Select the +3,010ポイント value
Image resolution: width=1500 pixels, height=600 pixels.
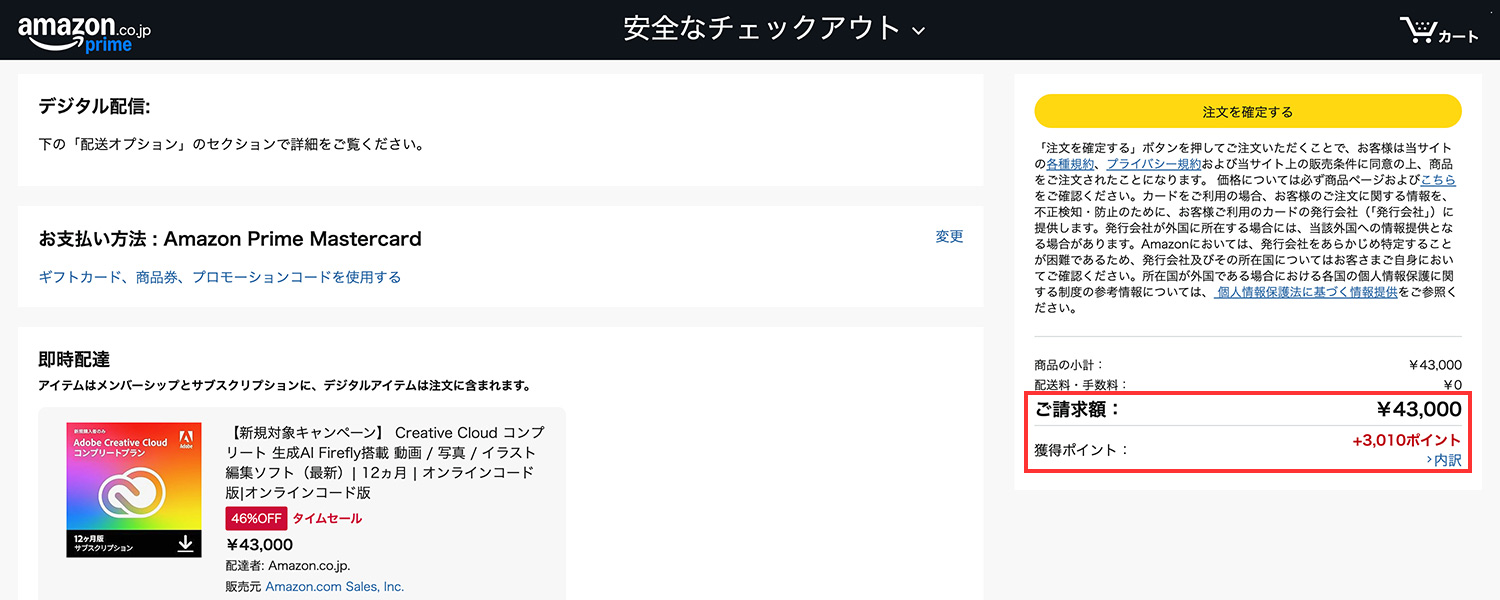click(1406, 440)
